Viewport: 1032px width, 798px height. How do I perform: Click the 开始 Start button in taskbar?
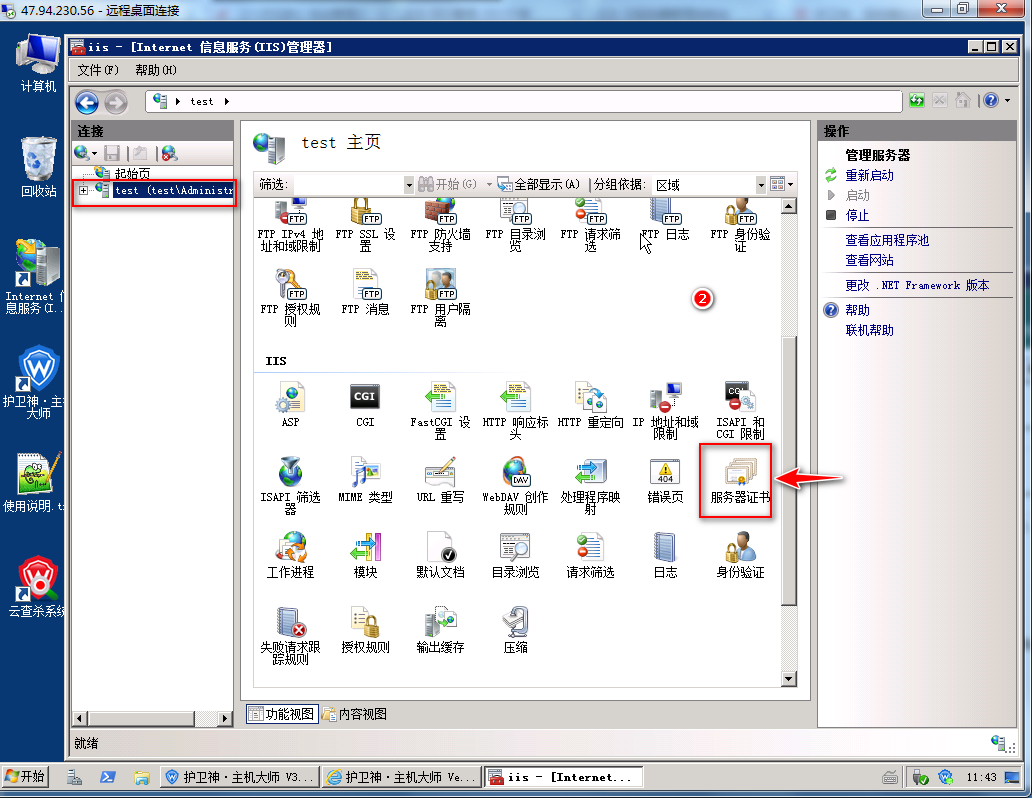coord(26,776)
